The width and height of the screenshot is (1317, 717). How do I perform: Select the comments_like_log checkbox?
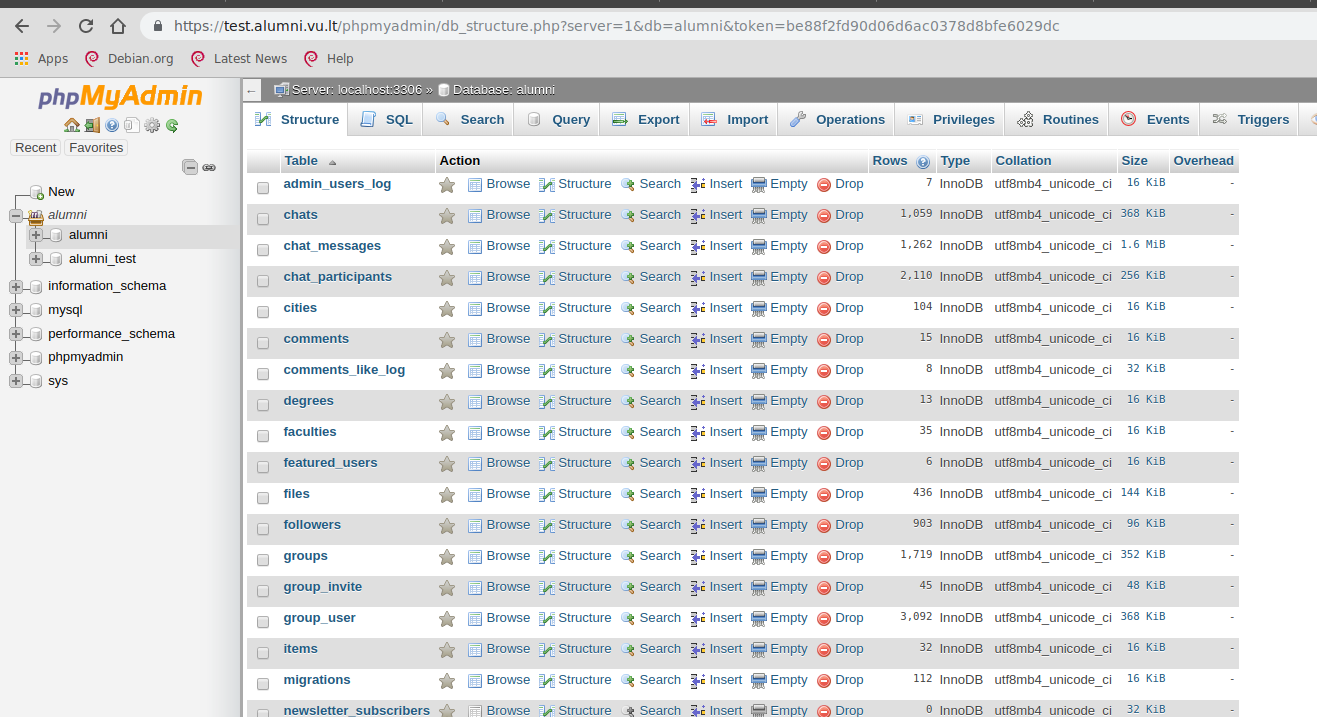pos(263,373)
